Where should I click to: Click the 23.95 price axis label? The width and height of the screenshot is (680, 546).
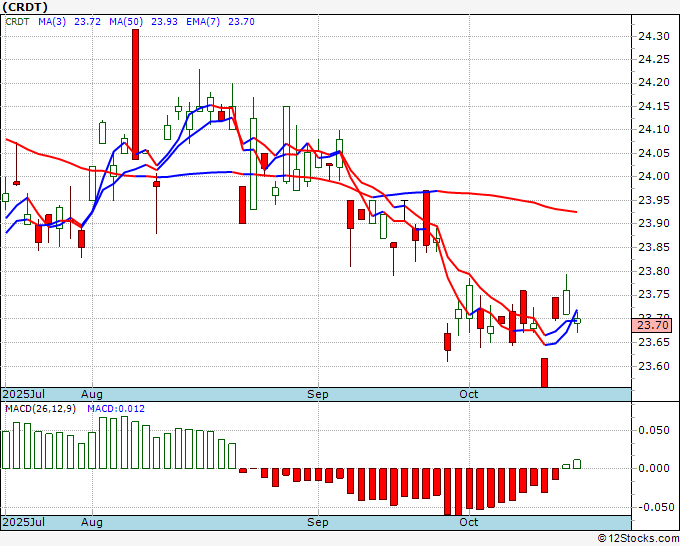654,200
